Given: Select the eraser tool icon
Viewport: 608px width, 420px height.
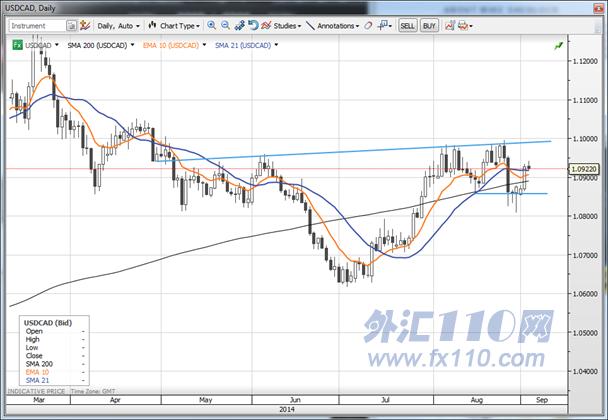Looking at the screenshot, I should click(368, 26).
